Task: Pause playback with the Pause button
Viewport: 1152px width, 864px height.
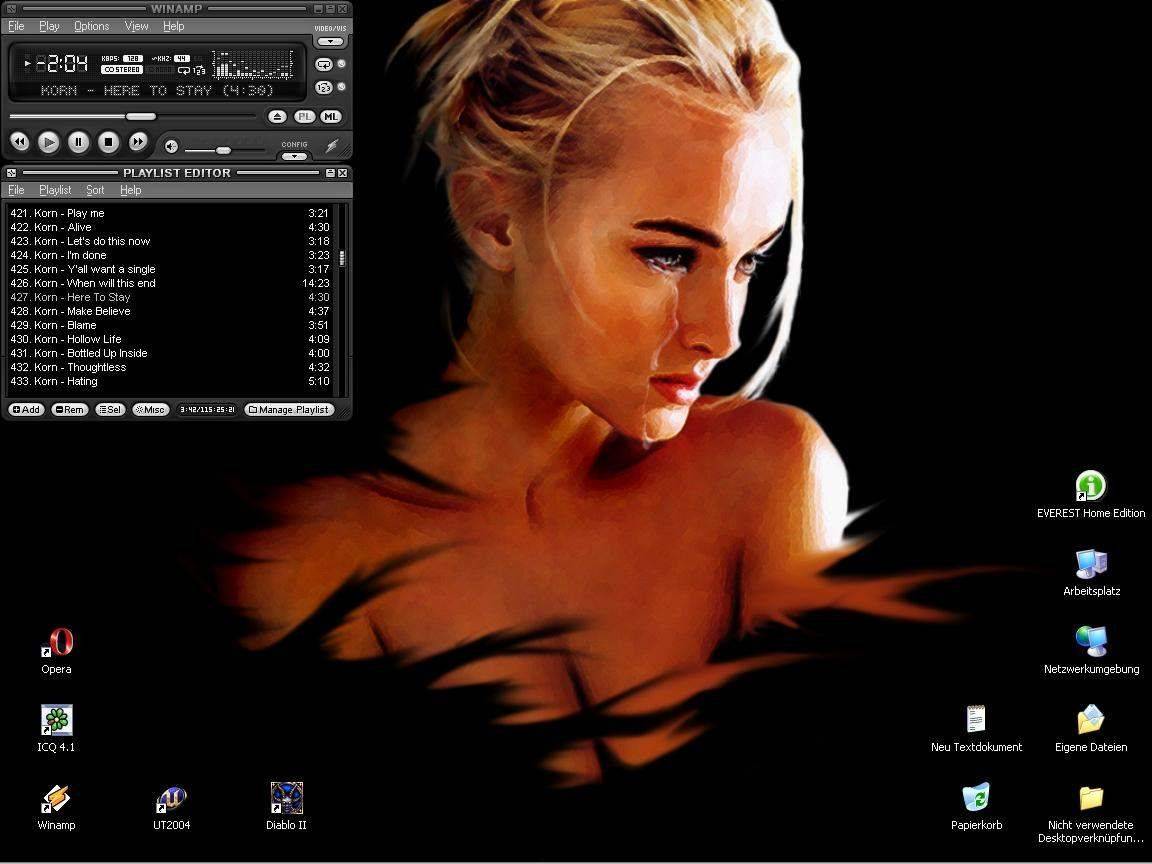Action: 79,142
